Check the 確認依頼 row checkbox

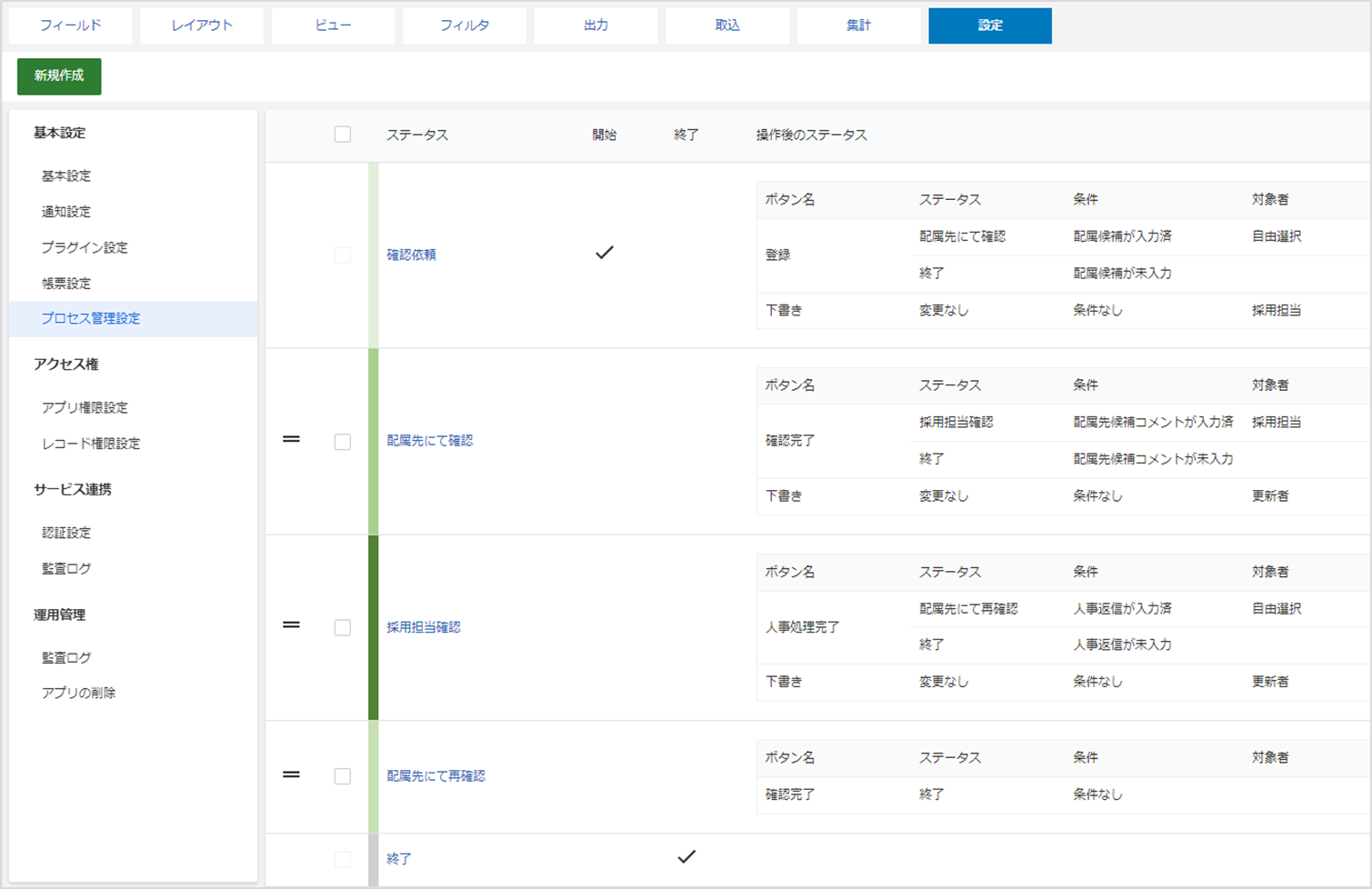click(x=343, y=255)
